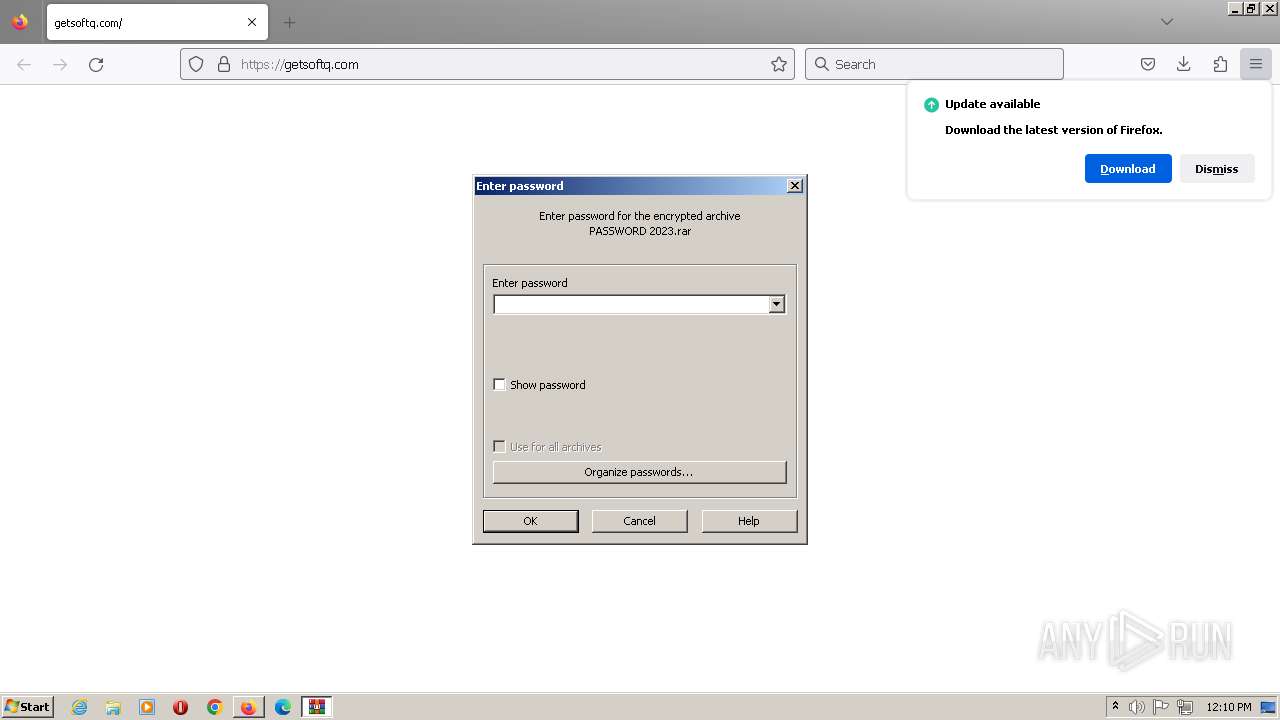Screen dimensions: 1280x720
Task: Open Organize passwords dialog
Action: click(x=639, y=472)
